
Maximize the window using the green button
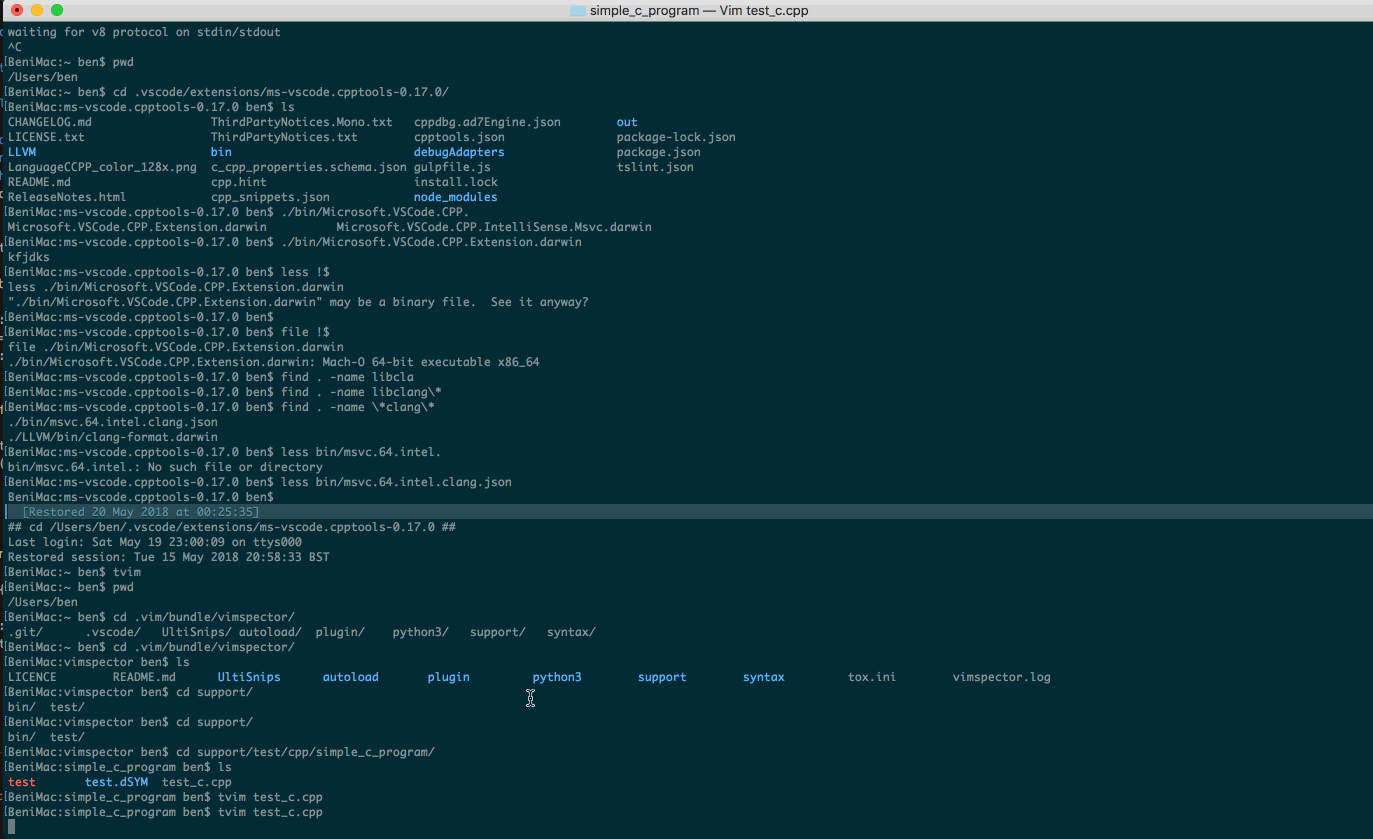[57, 10]
